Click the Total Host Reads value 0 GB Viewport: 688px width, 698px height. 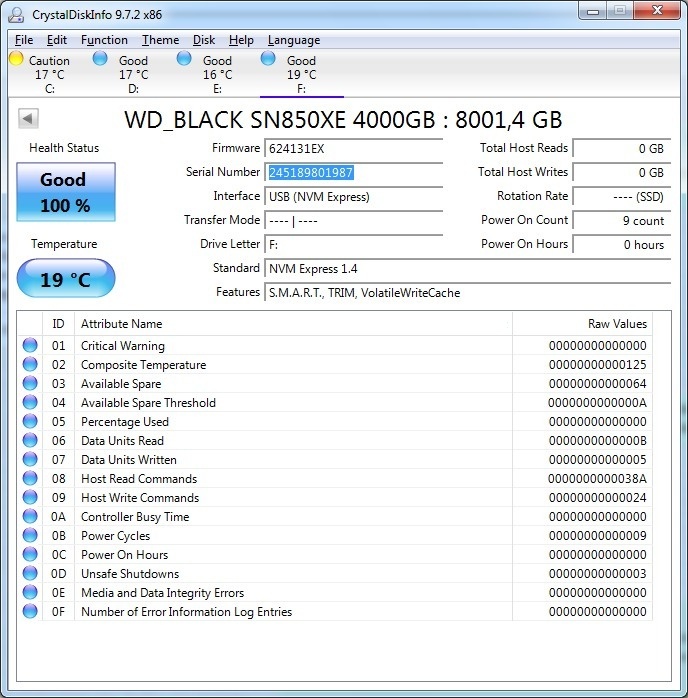tap(622, 148)
